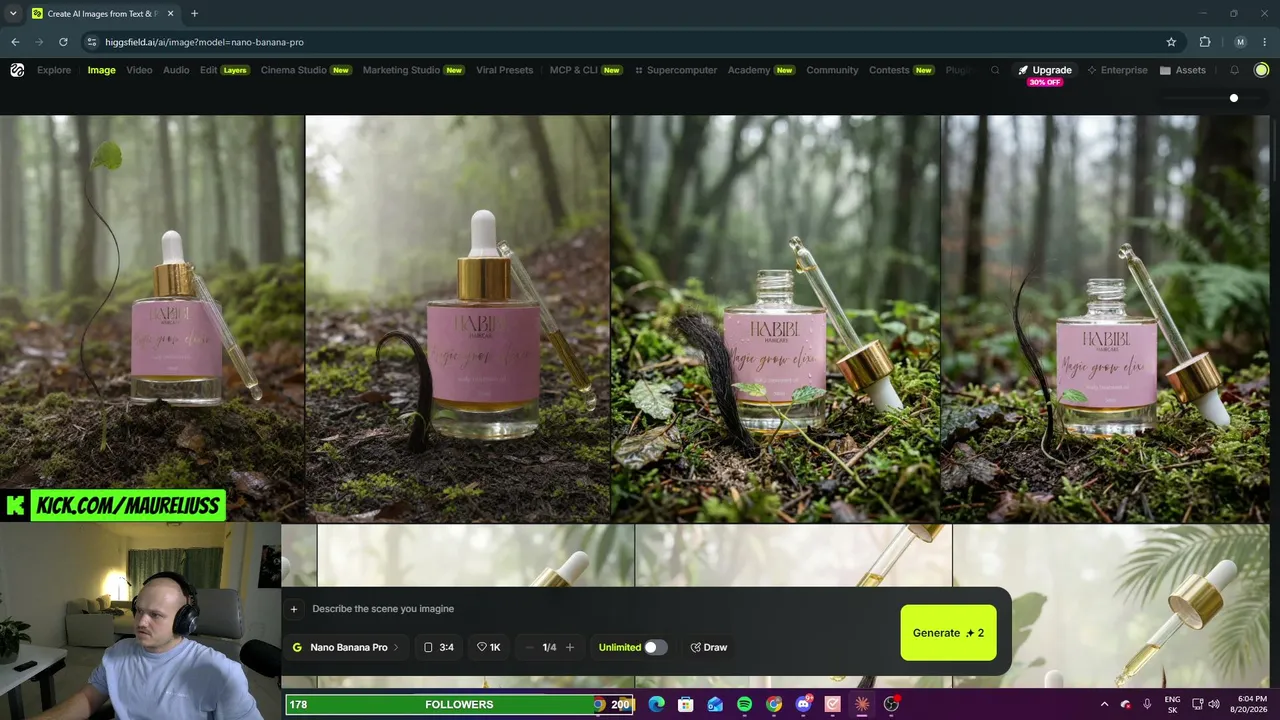Open the browser extensions puzzle icon
Viewport: 1280px width, 720px height.
(x=1205, y=42)
